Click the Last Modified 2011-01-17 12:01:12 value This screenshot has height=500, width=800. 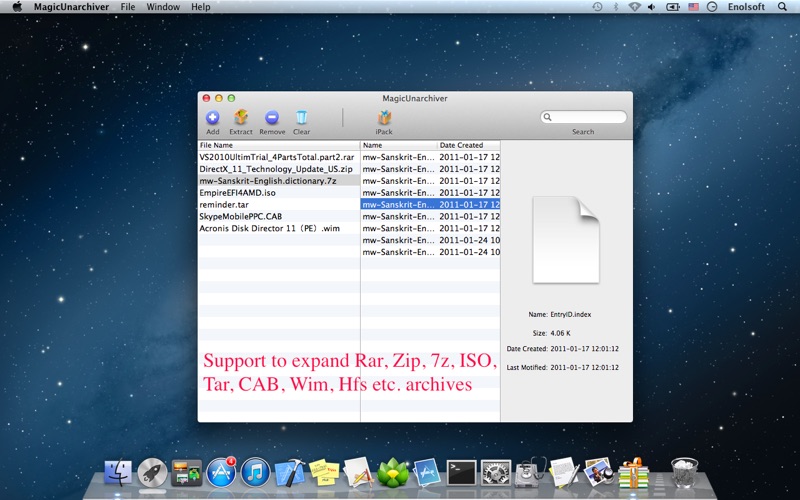(x=584, y=367)
